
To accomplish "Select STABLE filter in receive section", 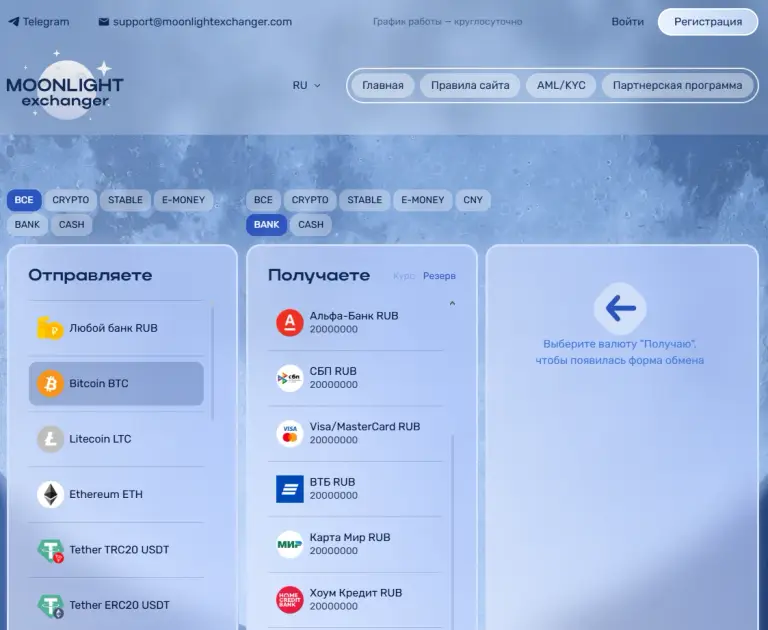I will point(364,200).
